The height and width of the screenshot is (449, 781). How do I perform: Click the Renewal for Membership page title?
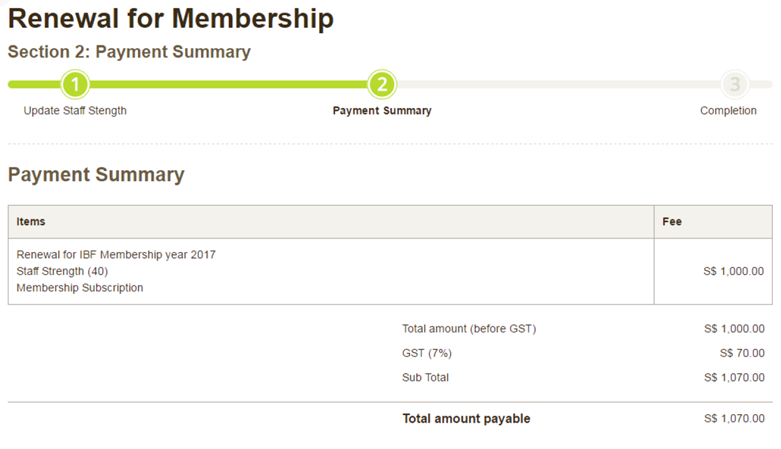click(171, 19)
